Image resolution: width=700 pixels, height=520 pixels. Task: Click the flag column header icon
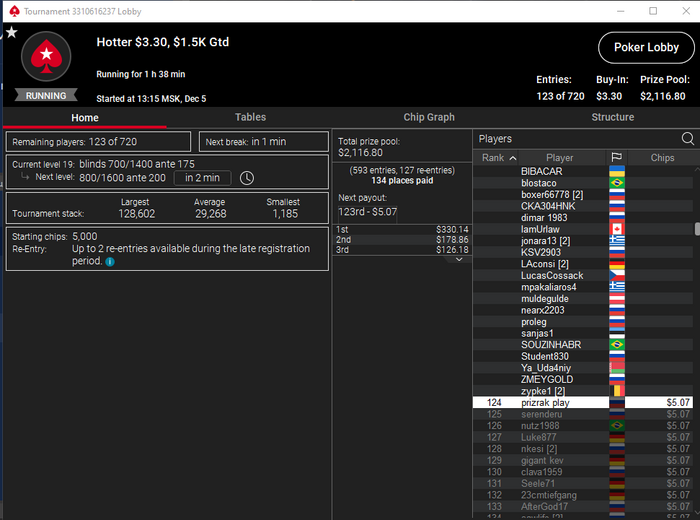[617, 158]
